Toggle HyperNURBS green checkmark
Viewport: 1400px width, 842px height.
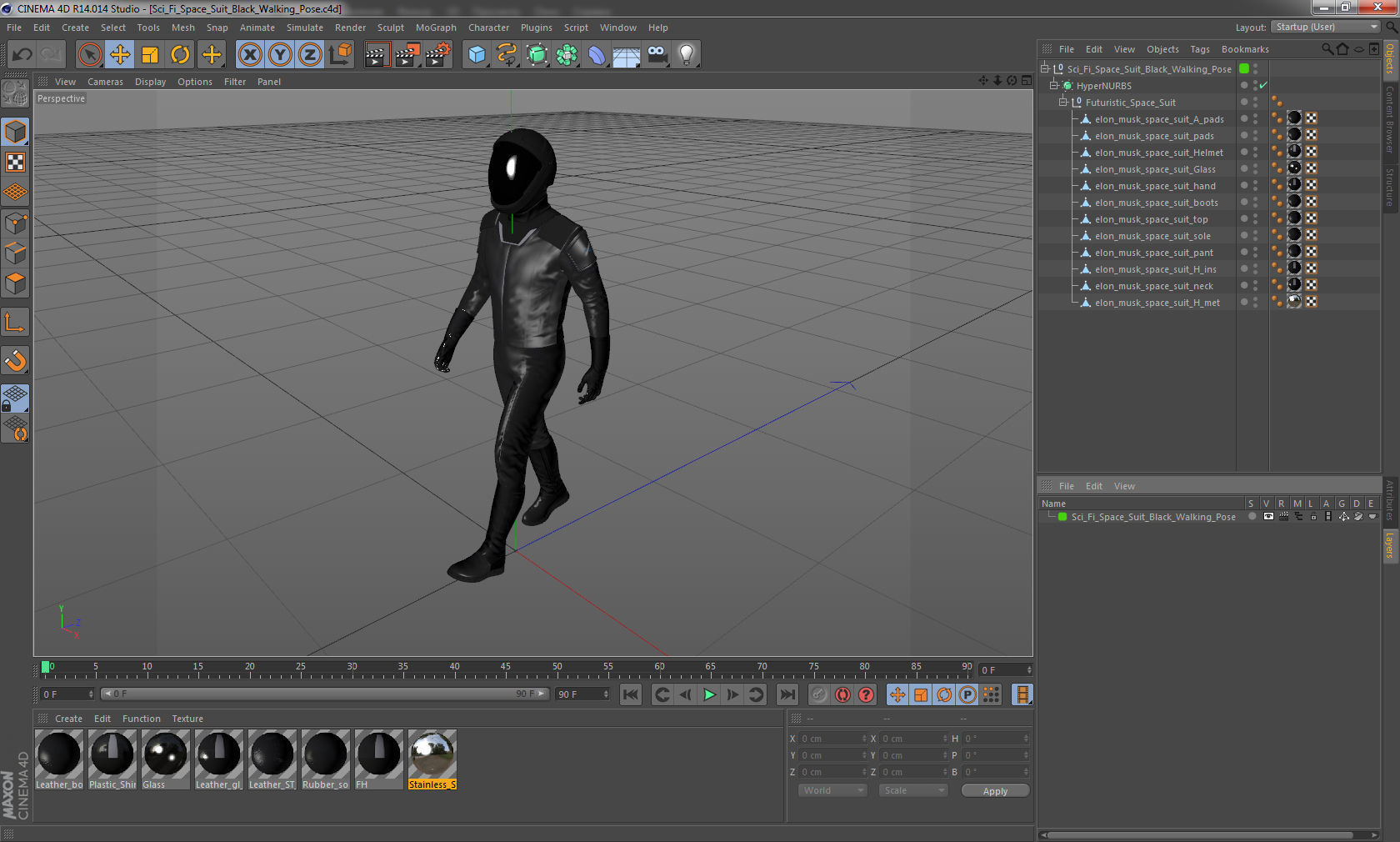1263,85
